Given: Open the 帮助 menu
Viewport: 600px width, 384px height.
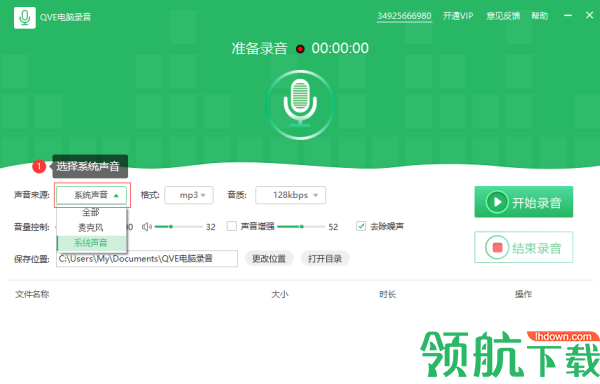Looking at the screenshot, I should pyautogui.click(x=540, y=16).
